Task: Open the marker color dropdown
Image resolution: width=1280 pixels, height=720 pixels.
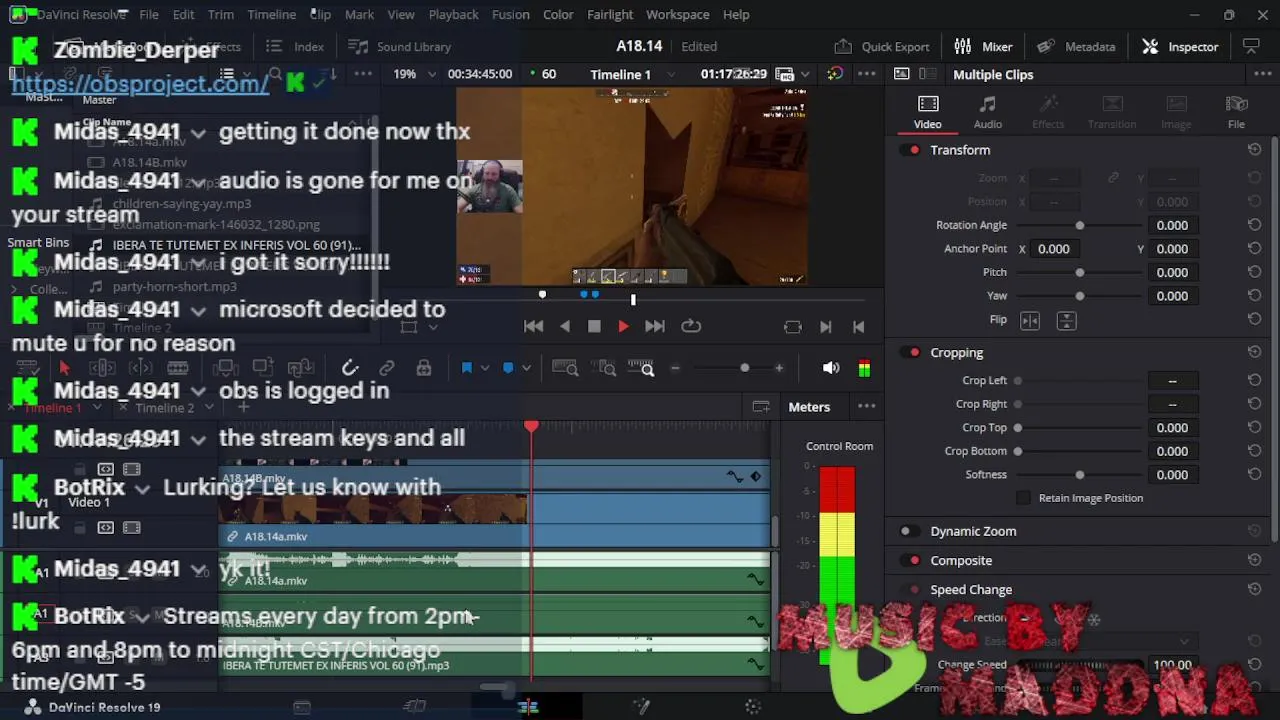Action: pos(527,368)
